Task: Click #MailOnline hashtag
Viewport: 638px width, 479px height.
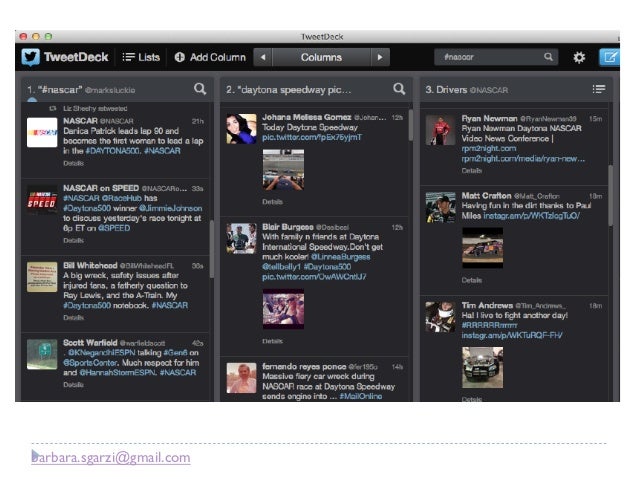Action: [361, 396]
